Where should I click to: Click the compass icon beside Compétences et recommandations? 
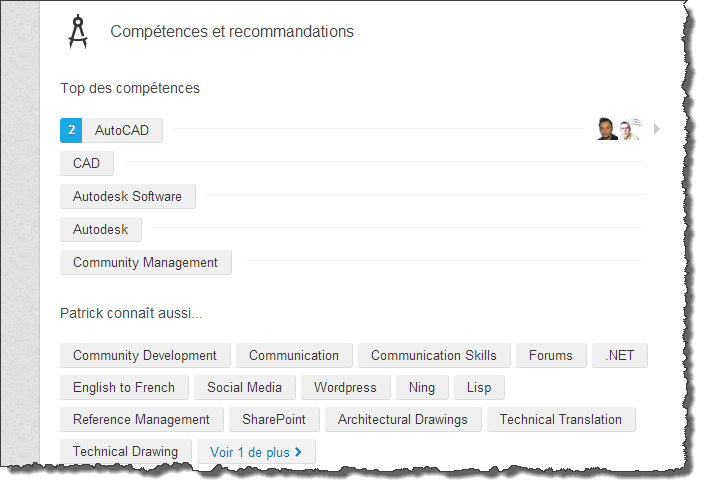[x=78, y=31]
